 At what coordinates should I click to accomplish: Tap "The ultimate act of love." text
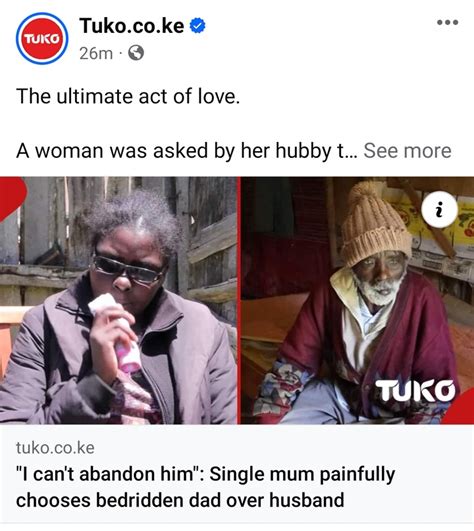click(128, 96)
